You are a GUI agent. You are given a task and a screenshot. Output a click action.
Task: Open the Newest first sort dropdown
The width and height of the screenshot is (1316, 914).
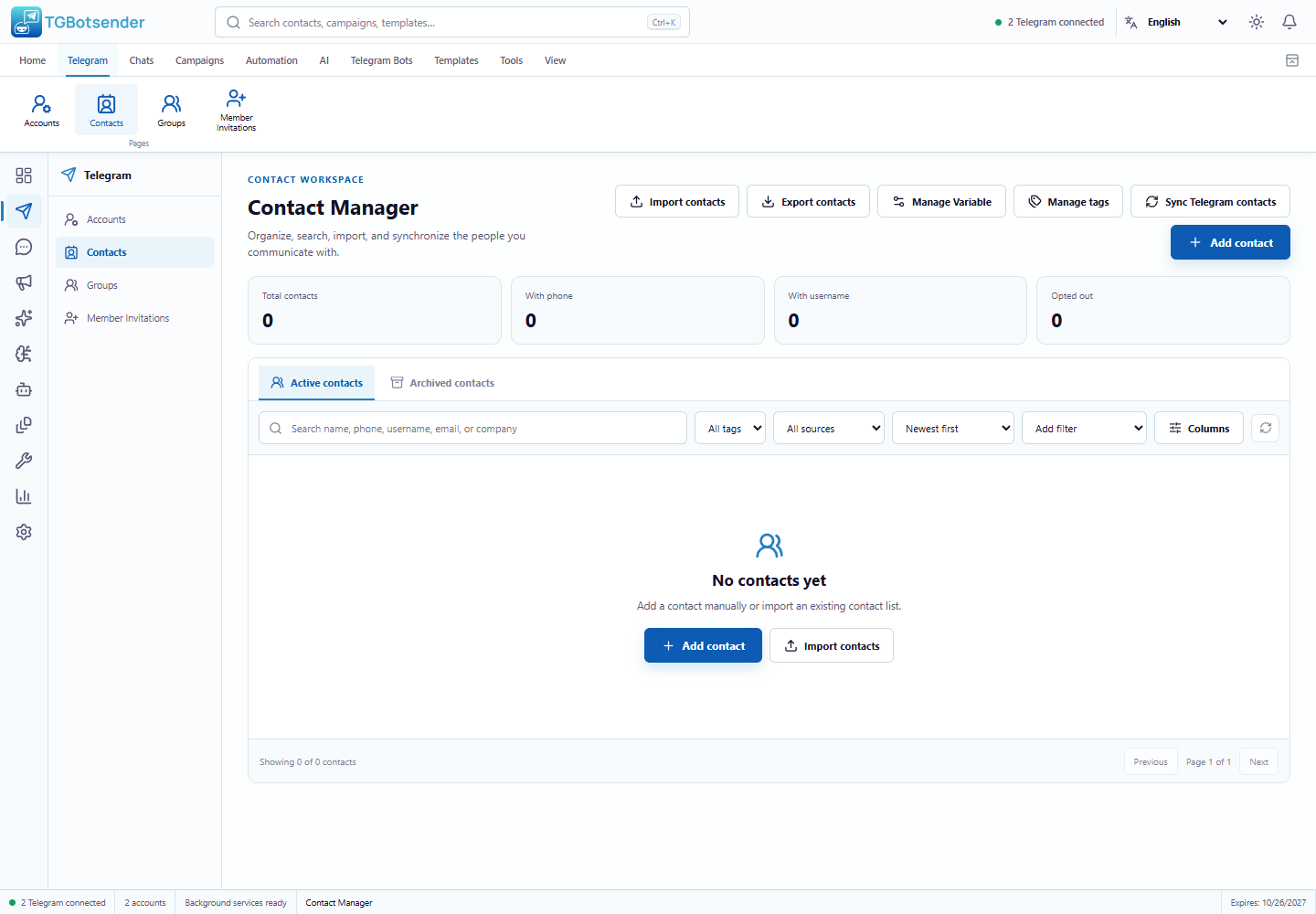pyautogui.click(x=953, y=428)
